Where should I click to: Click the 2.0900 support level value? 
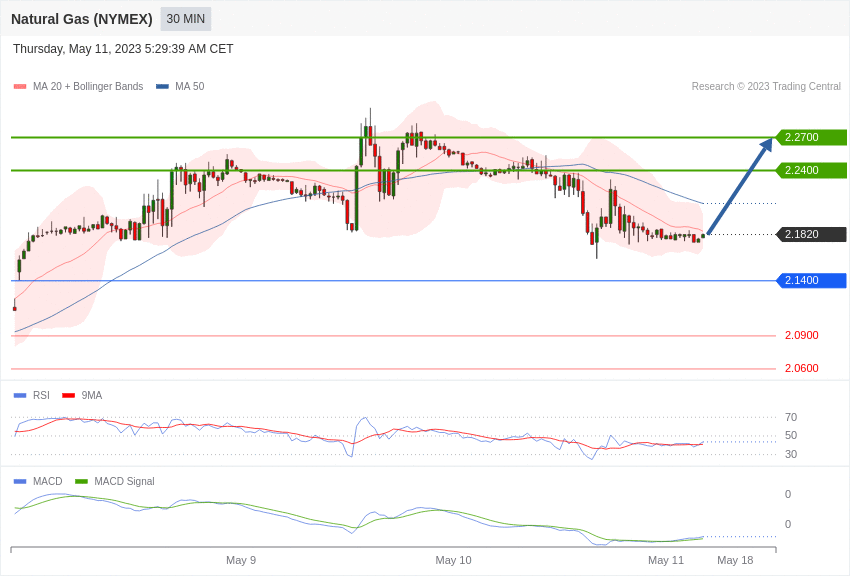(802, 335)
